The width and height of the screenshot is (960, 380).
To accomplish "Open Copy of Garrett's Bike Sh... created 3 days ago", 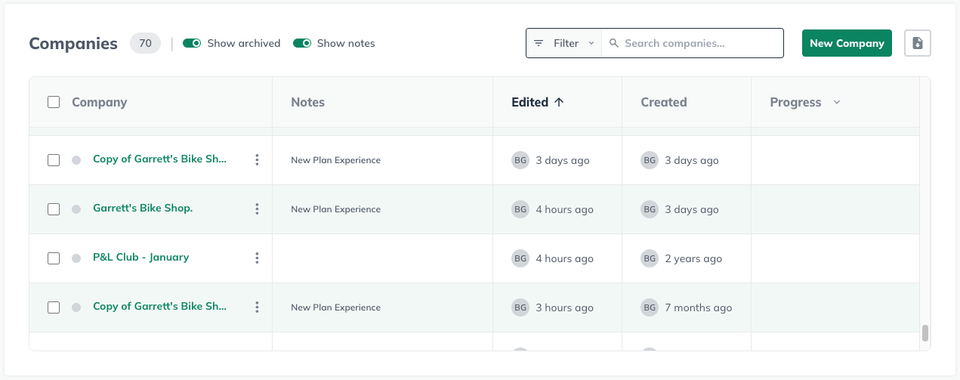I will 160,159.
